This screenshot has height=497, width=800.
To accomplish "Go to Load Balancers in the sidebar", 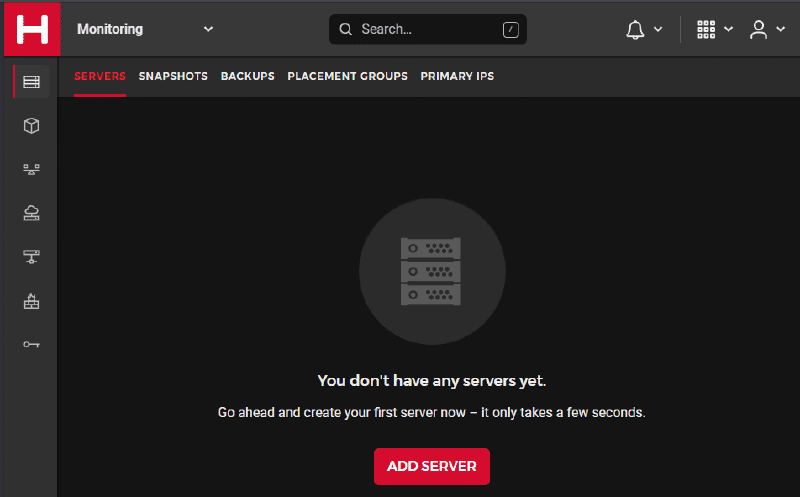I will coord(31,169).
